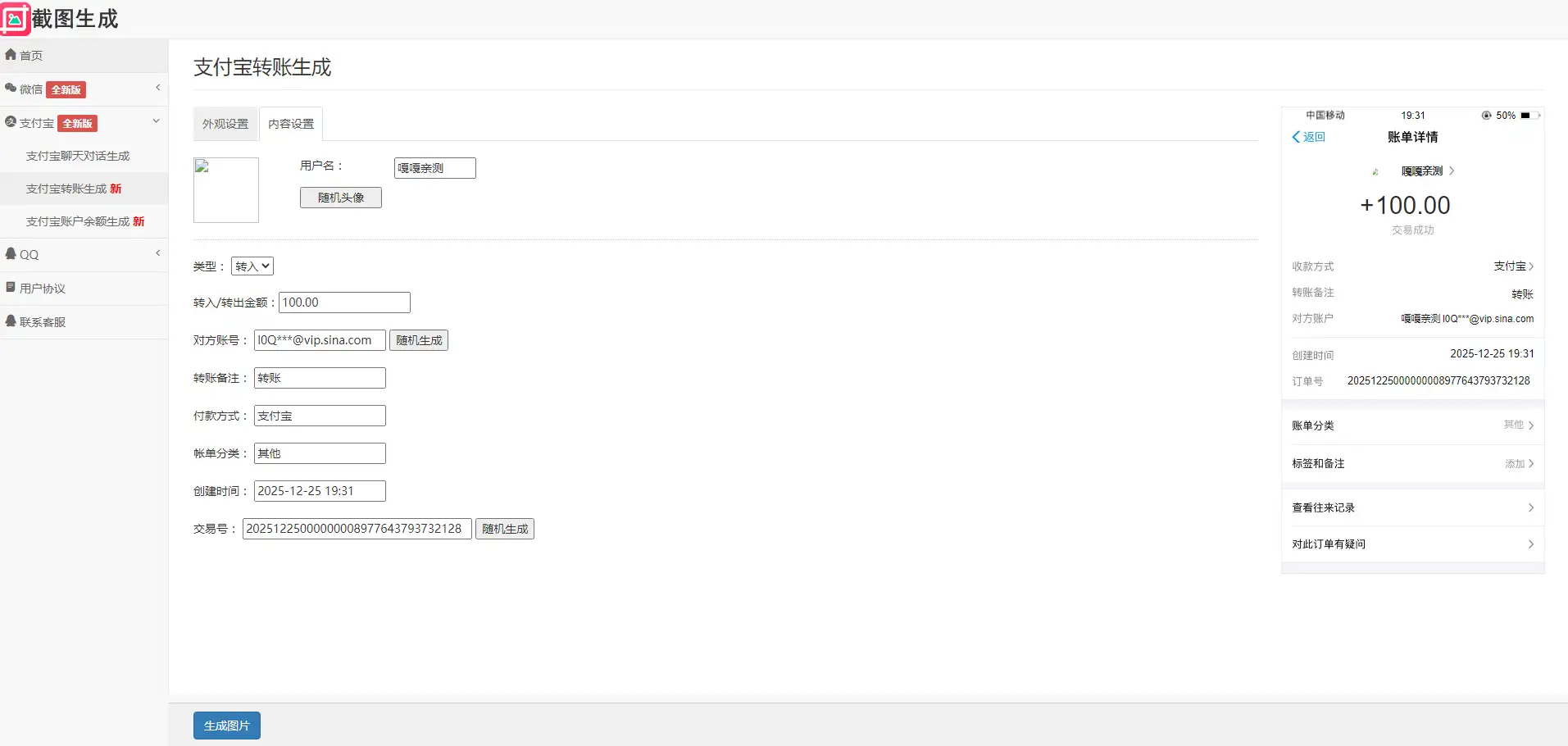Click 随机生成 next to 对方账号
The width and height of the screenshot is (1568, 746).
point(419,340)
